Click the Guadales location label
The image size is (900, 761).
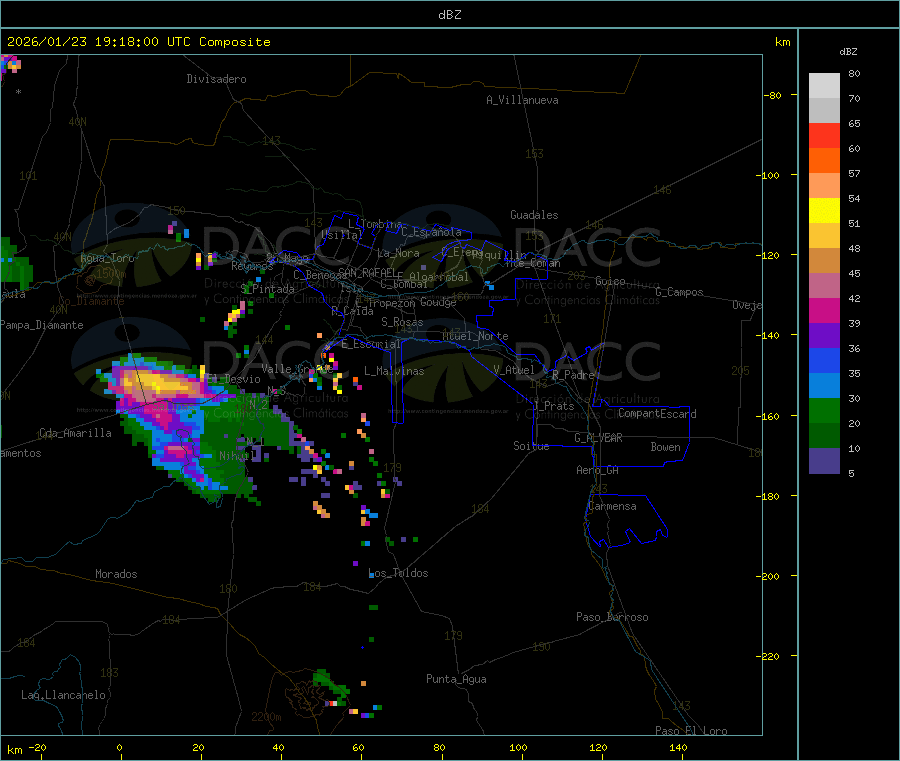coord(534,215)
